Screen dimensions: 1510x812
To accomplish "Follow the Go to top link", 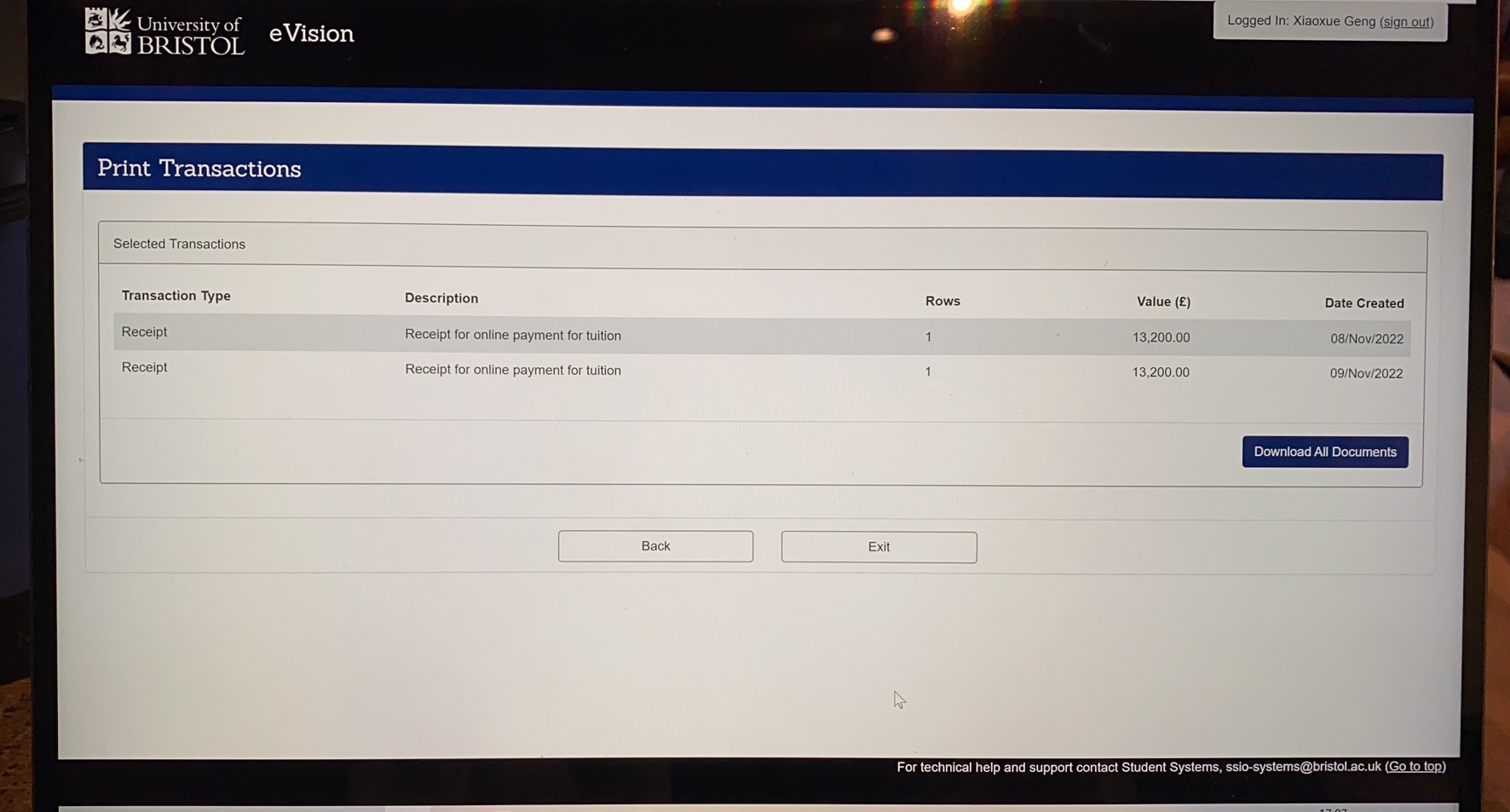I will [1415, 767].
